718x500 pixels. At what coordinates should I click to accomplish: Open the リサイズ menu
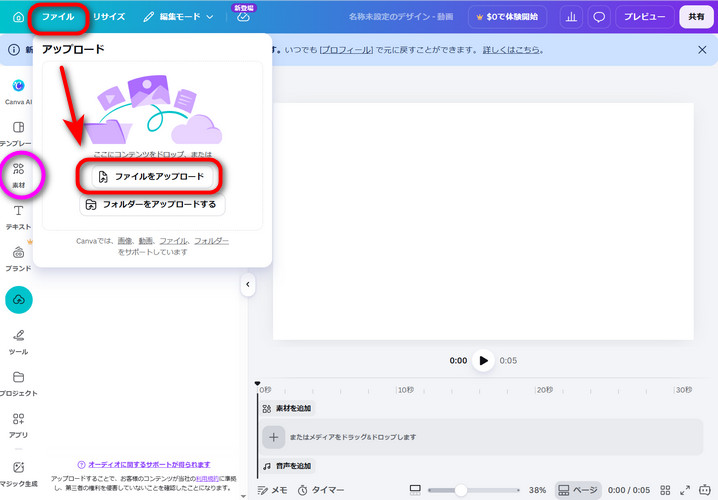click(x=109, y=17)
